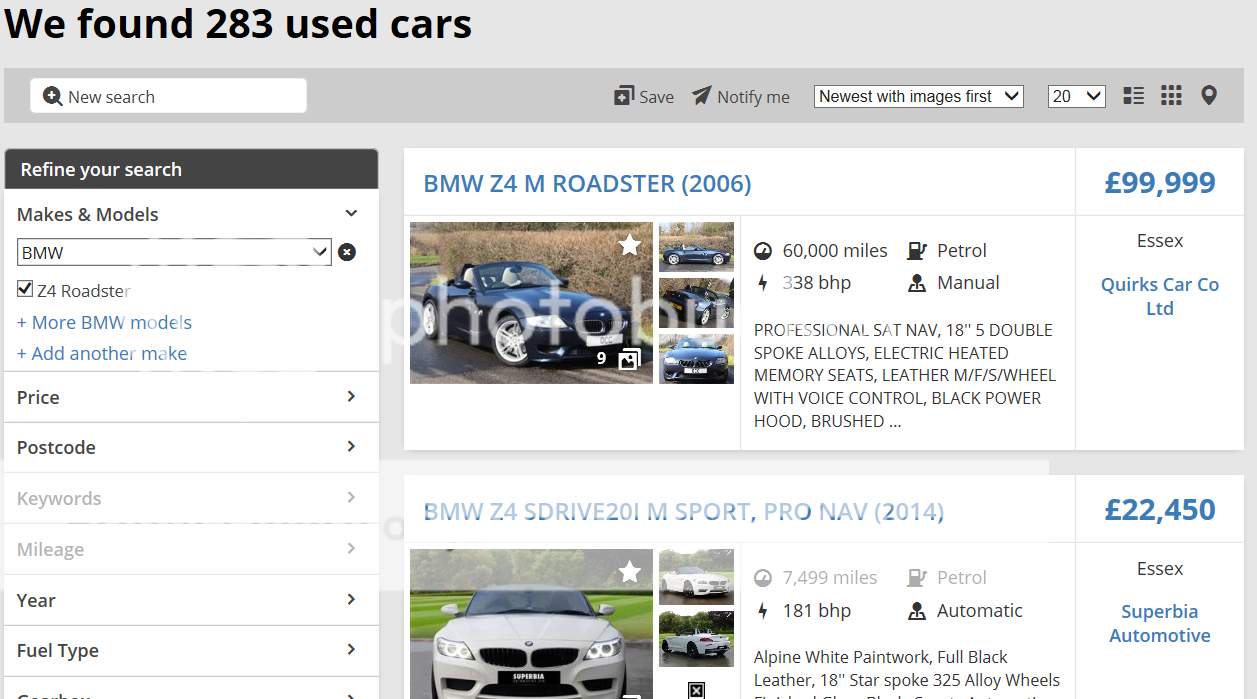
Task: Expand the Price filter
Action: coord(191,397)
